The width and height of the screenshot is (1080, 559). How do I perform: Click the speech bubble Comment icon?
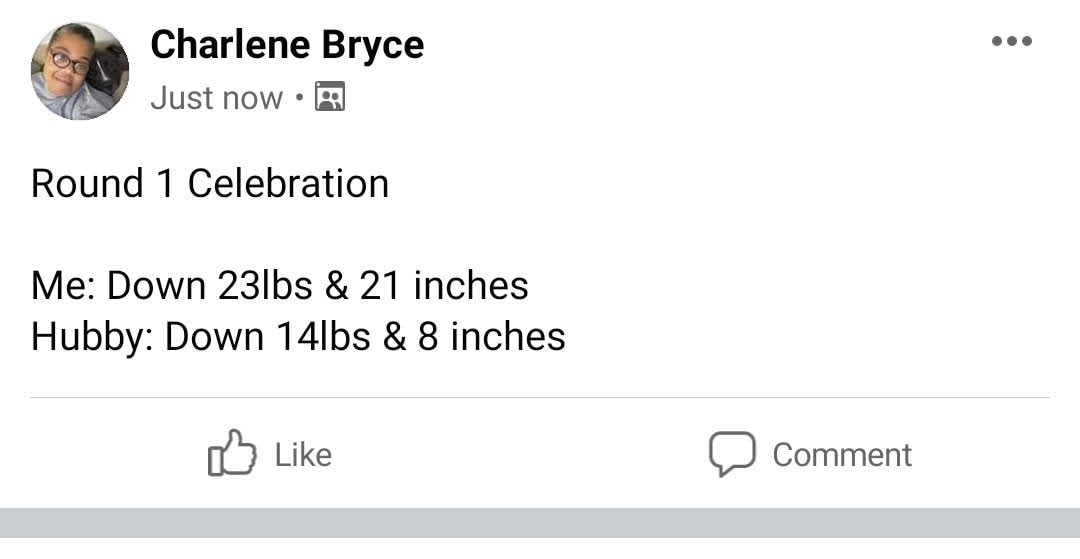(732, 454)
